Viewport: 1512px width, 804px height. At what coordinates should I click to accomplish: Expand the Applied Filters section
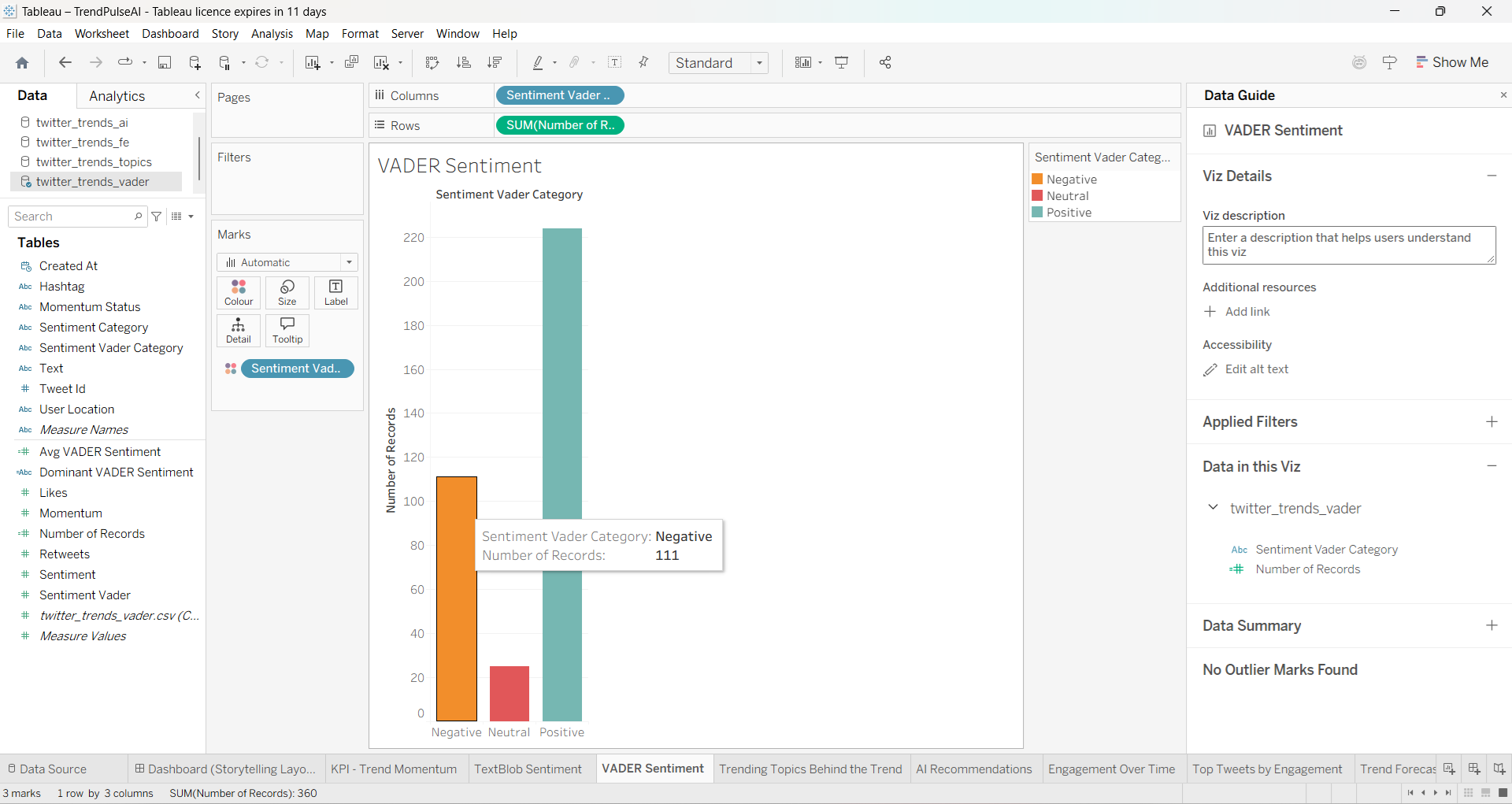[x=1492, y=421]
